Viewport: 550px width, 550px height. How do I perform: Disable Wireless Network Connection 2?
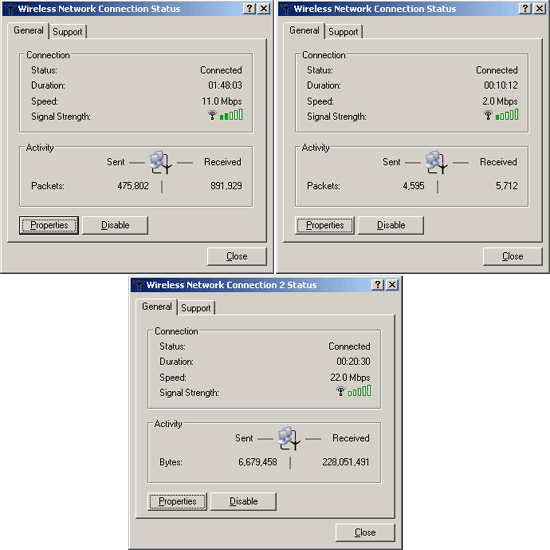(x=243, y=501)
